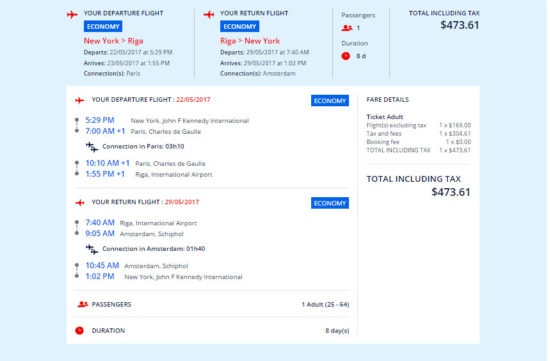Click the 7:00 AM +1 arrival time
Screen dimensions: 550x361
(105, 131)
